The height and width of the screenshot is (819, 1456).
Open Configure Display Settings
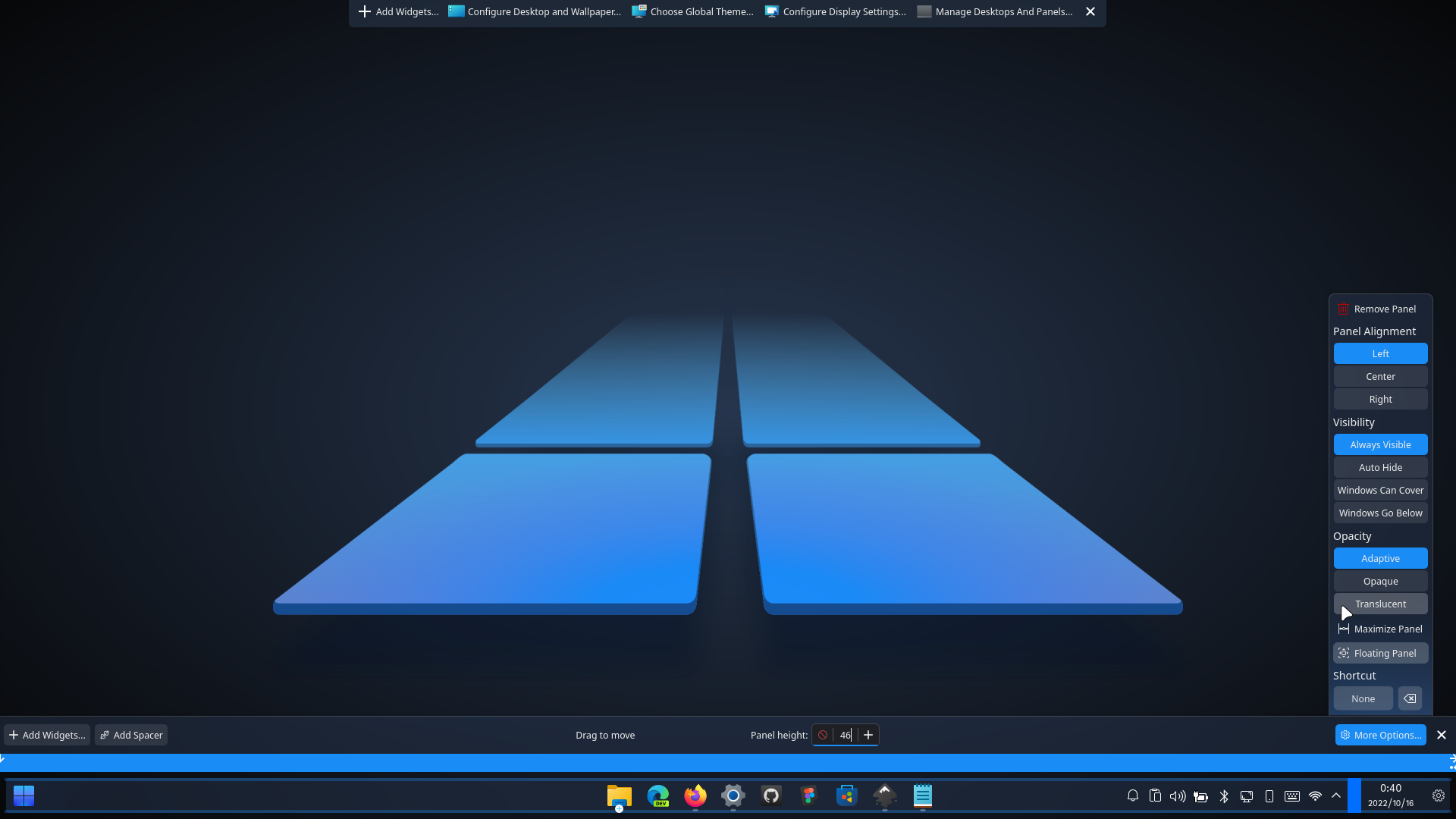(835, 11)
